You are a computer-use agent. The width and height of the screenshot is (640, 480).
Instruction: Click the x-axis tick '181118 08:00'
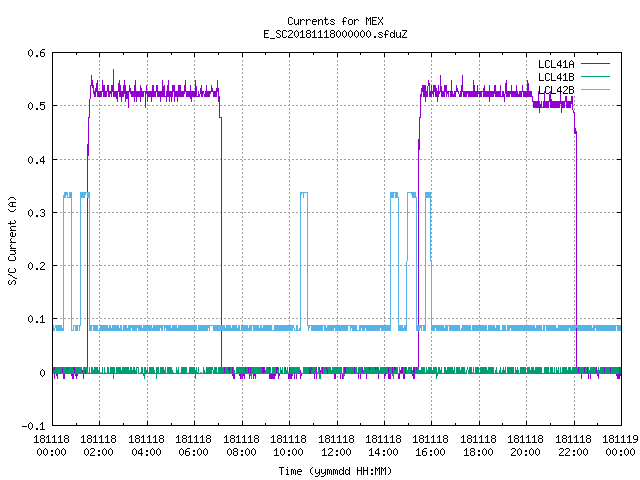point(242,446)
